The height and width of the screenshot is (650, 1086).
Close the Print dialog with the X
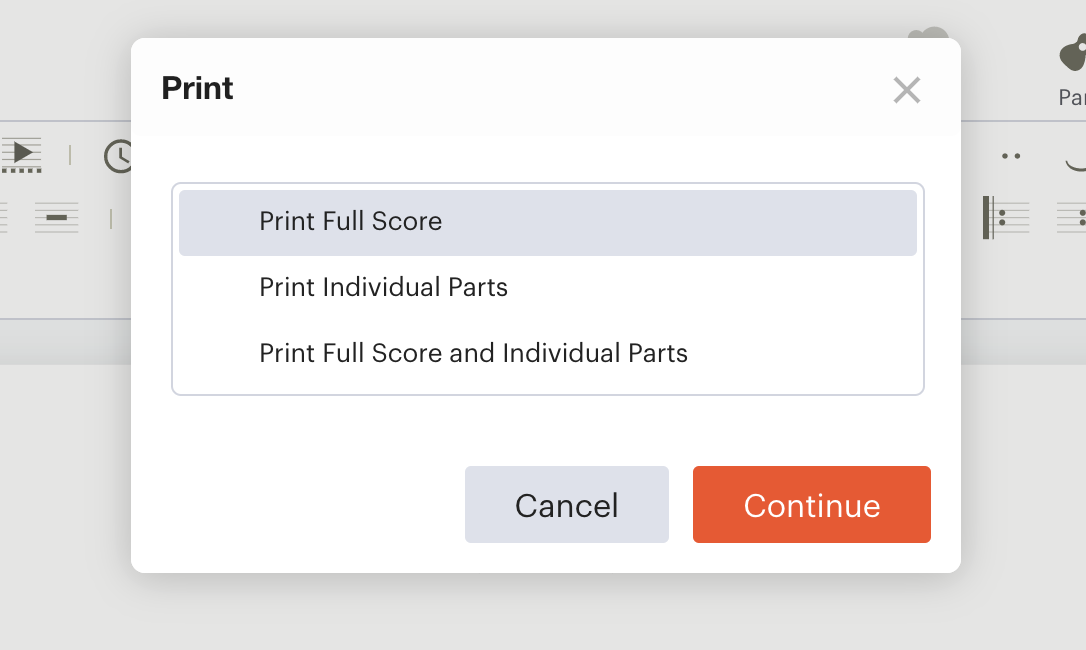pyautogui.click(x=907, y=90)
